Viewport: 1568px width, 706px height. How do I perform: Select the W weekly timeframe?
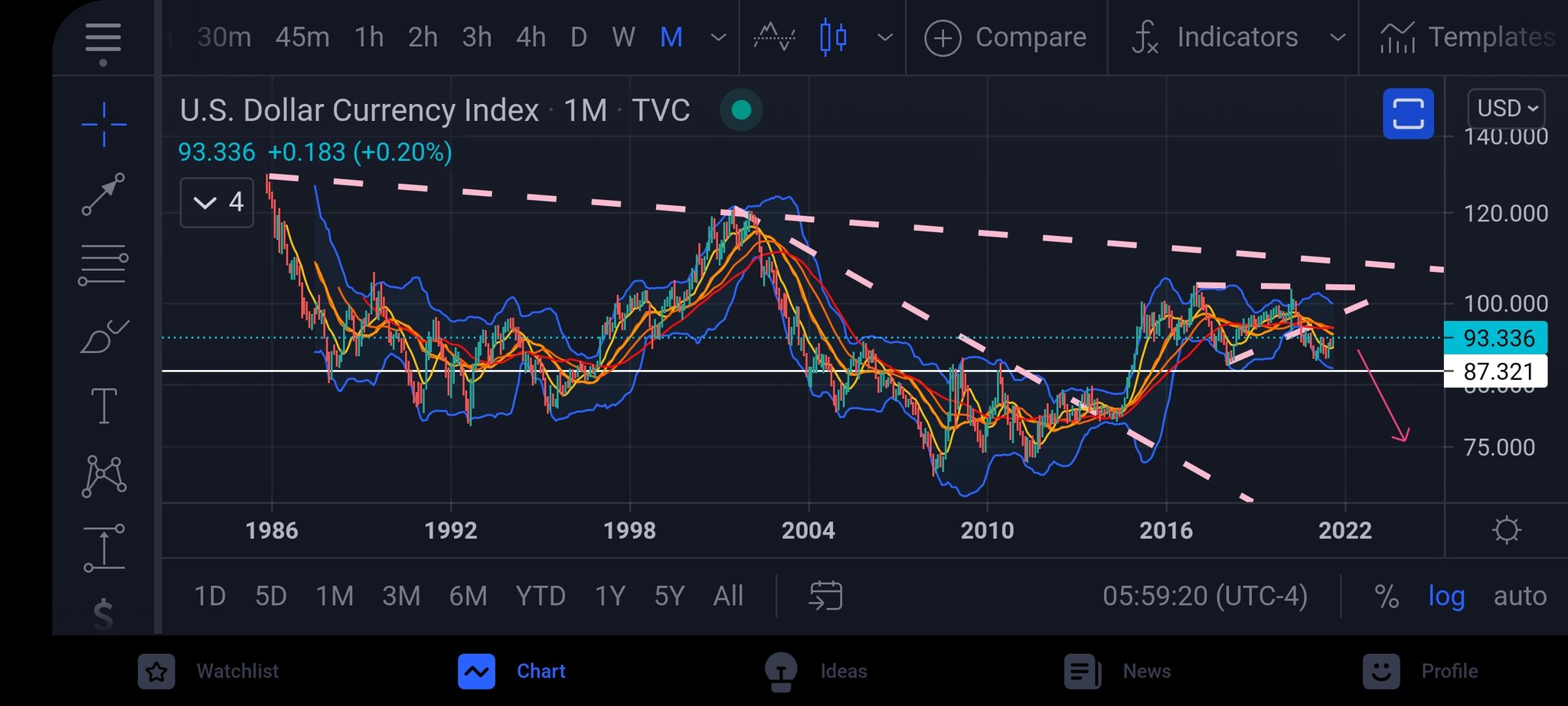point(623,37)
